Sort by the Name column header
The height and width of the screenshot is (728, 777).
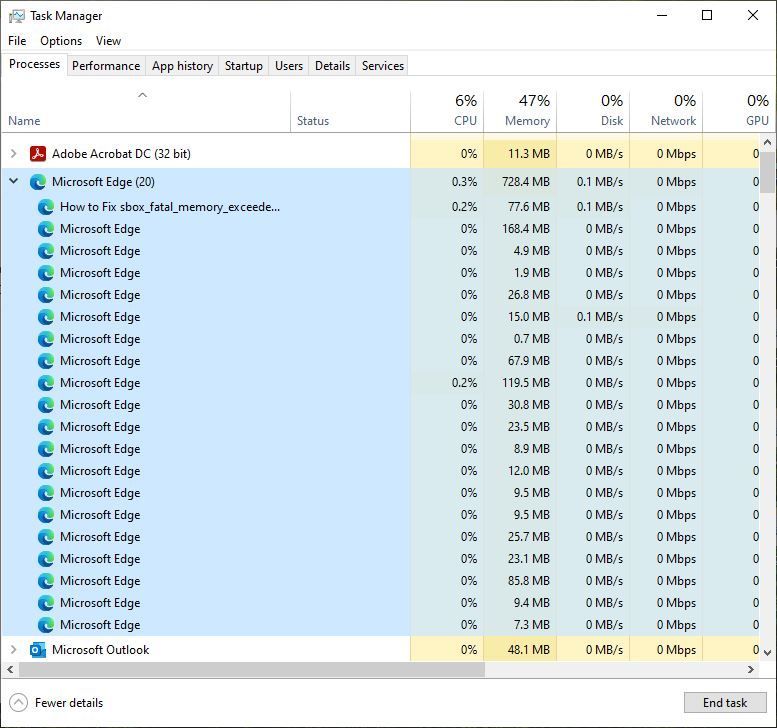(146, 112)
